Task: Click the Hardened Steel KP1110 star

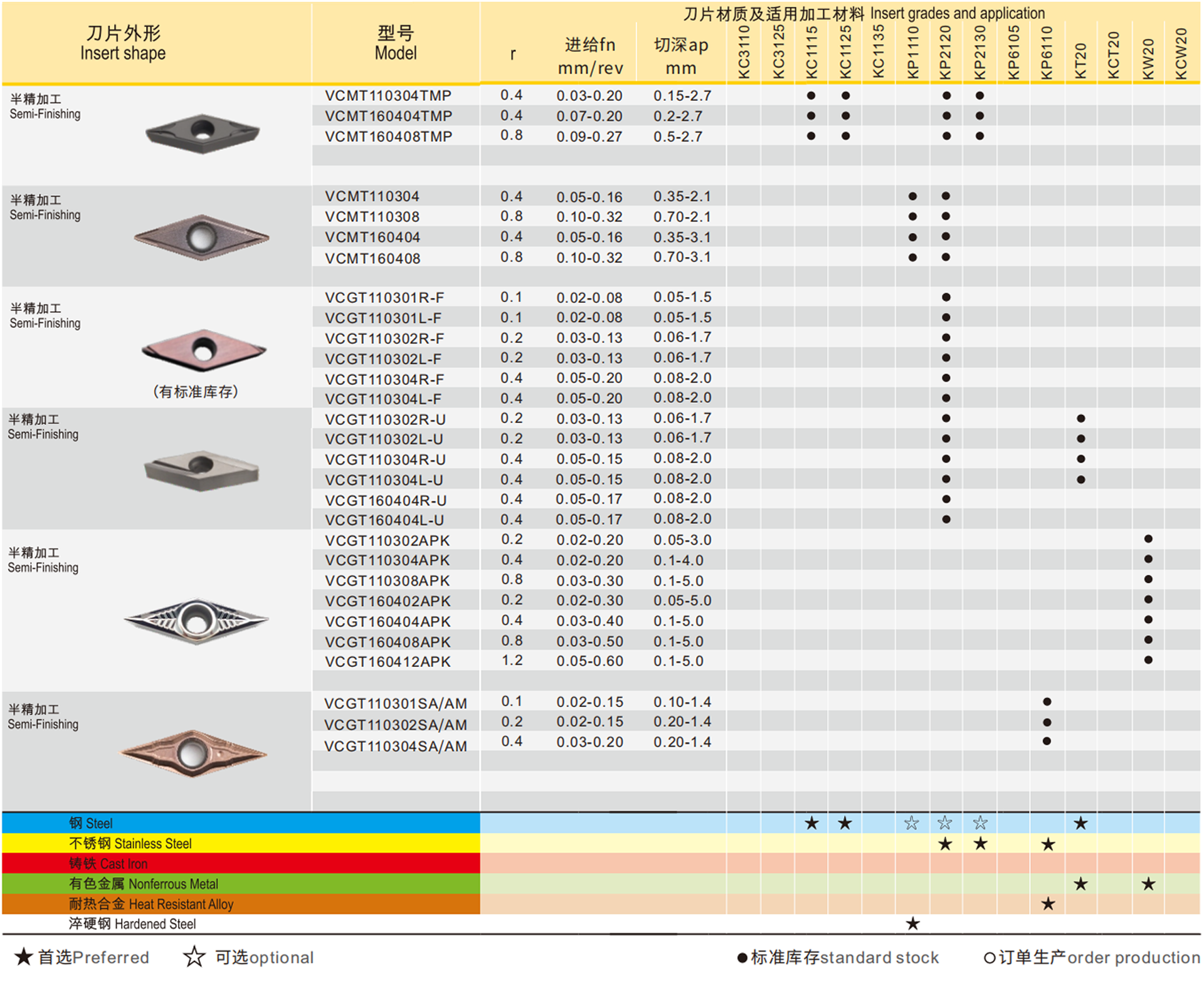Action: [912, 923]
